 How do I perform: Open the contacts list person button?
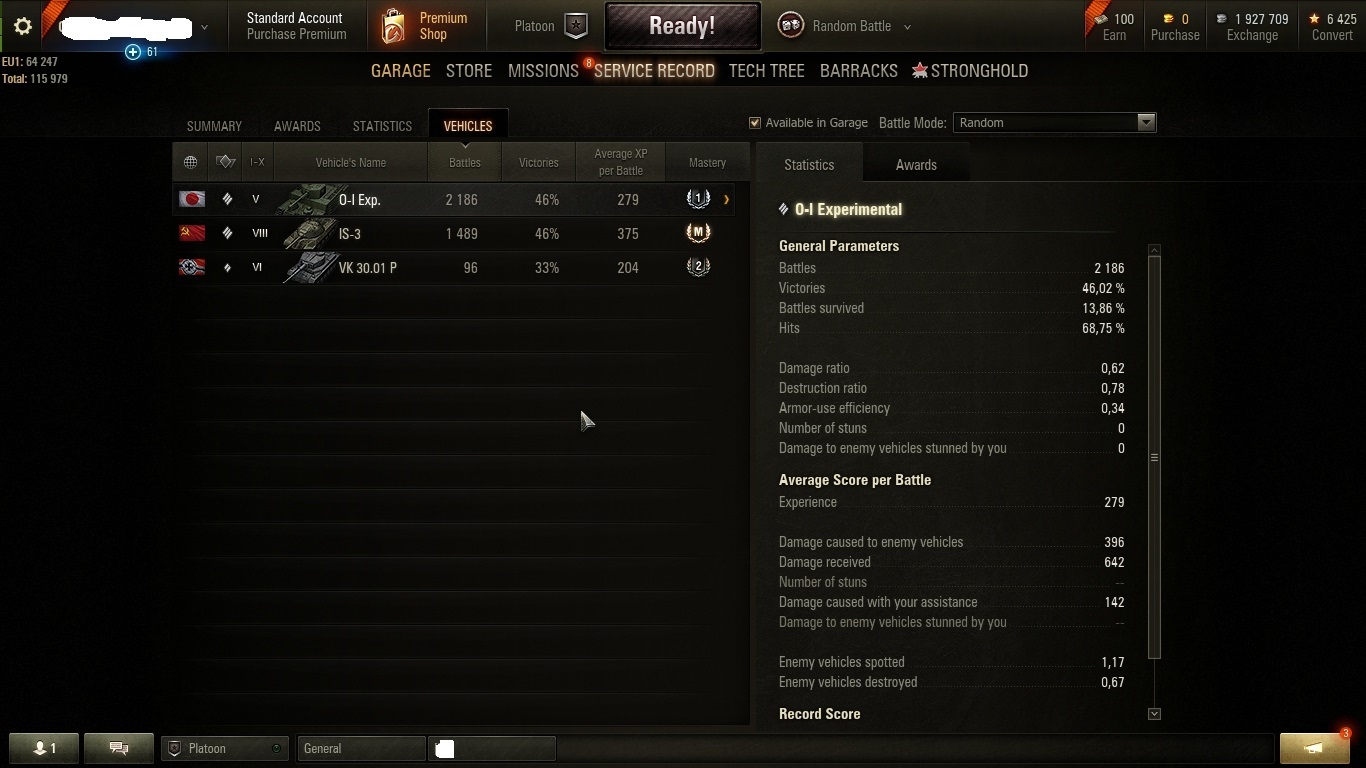click(x=44, y=748)
